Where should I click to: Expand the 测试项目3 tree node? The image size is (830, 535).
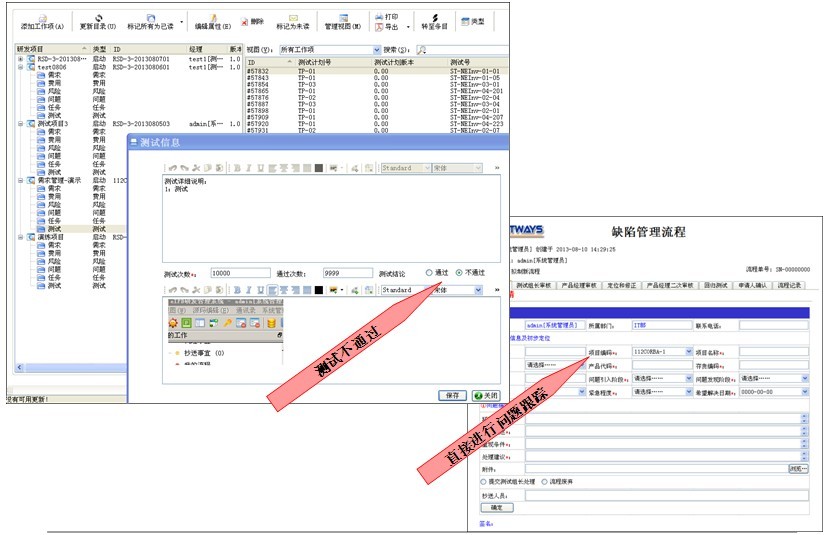coord(20,124)
